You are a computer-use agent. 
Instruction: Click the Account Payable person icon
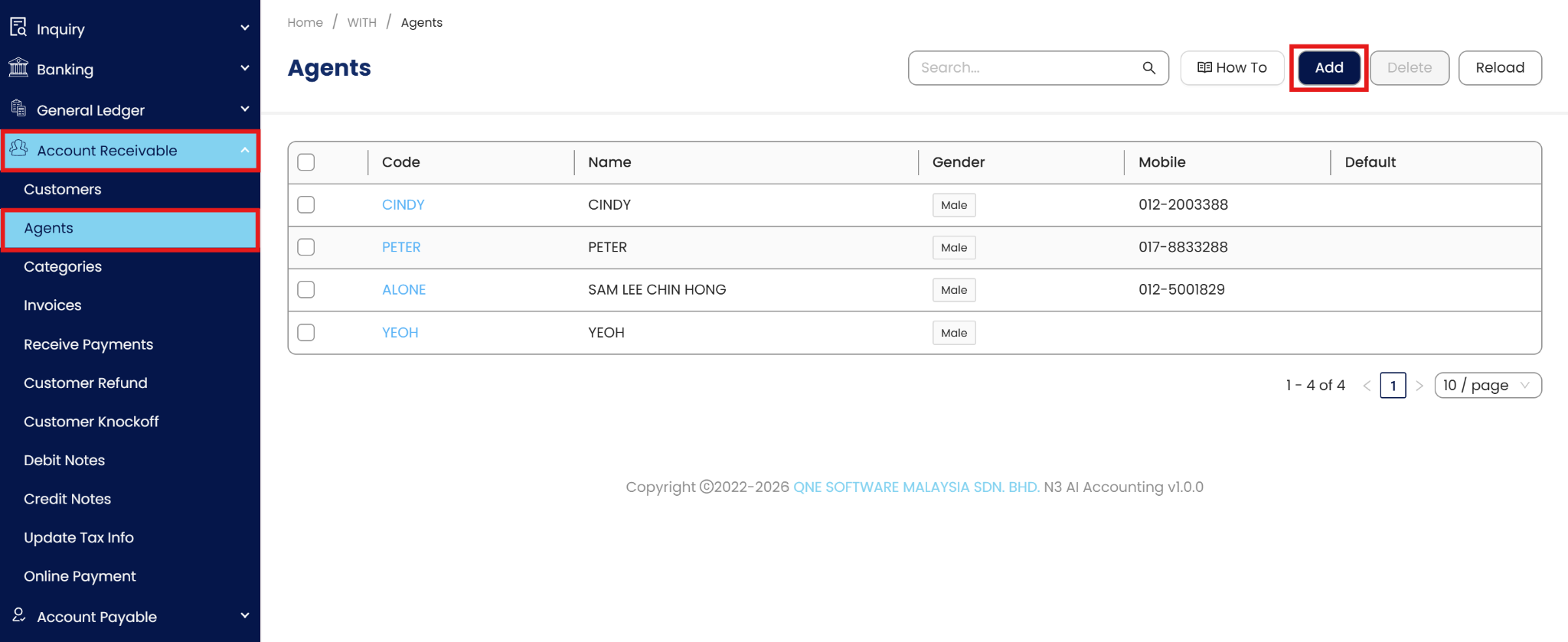coord(18,615)
